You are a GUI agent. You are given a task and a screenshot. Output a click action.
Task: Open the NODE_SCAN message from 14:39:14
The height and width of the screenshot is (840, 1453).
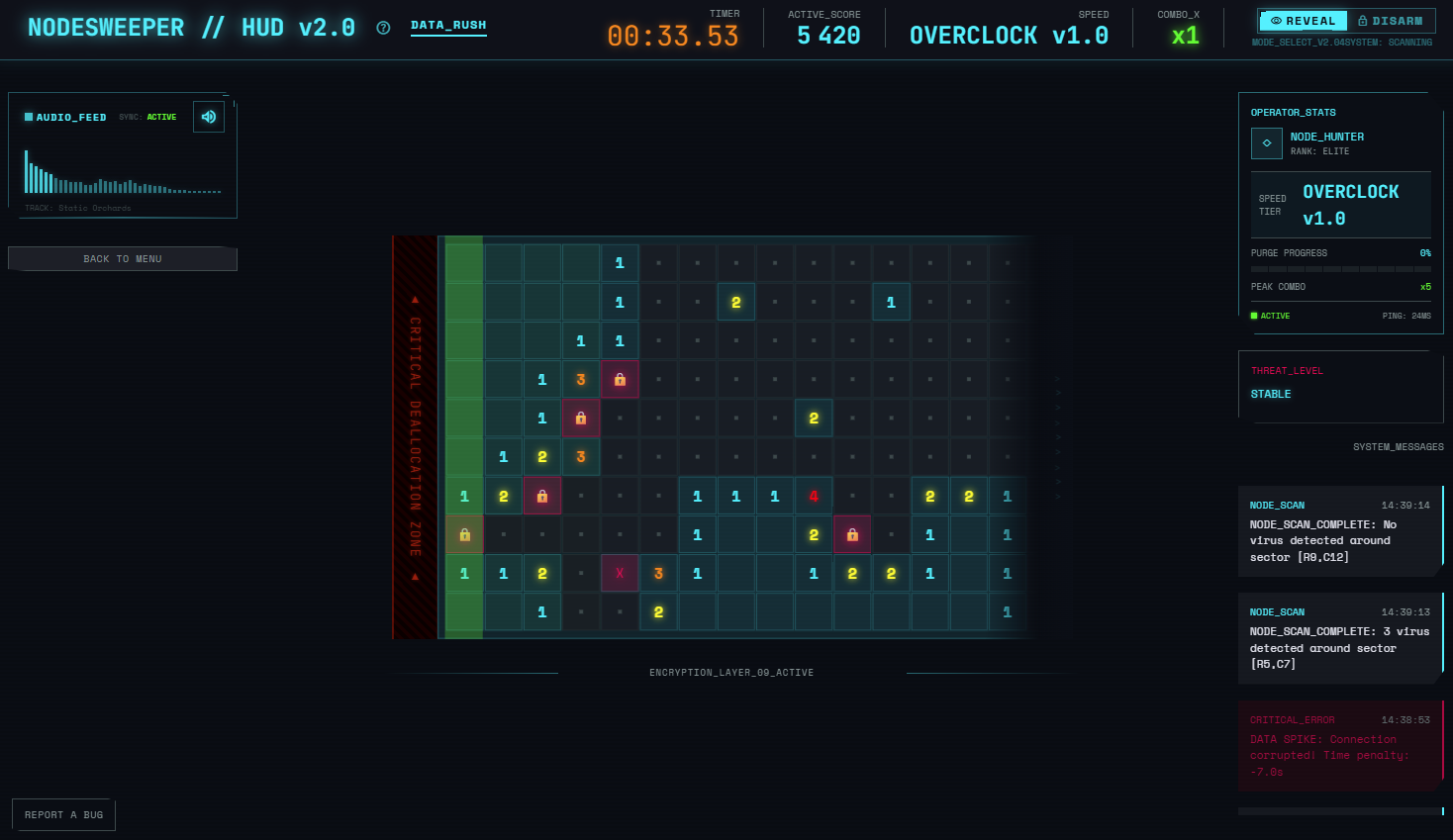pos(1340,531)
